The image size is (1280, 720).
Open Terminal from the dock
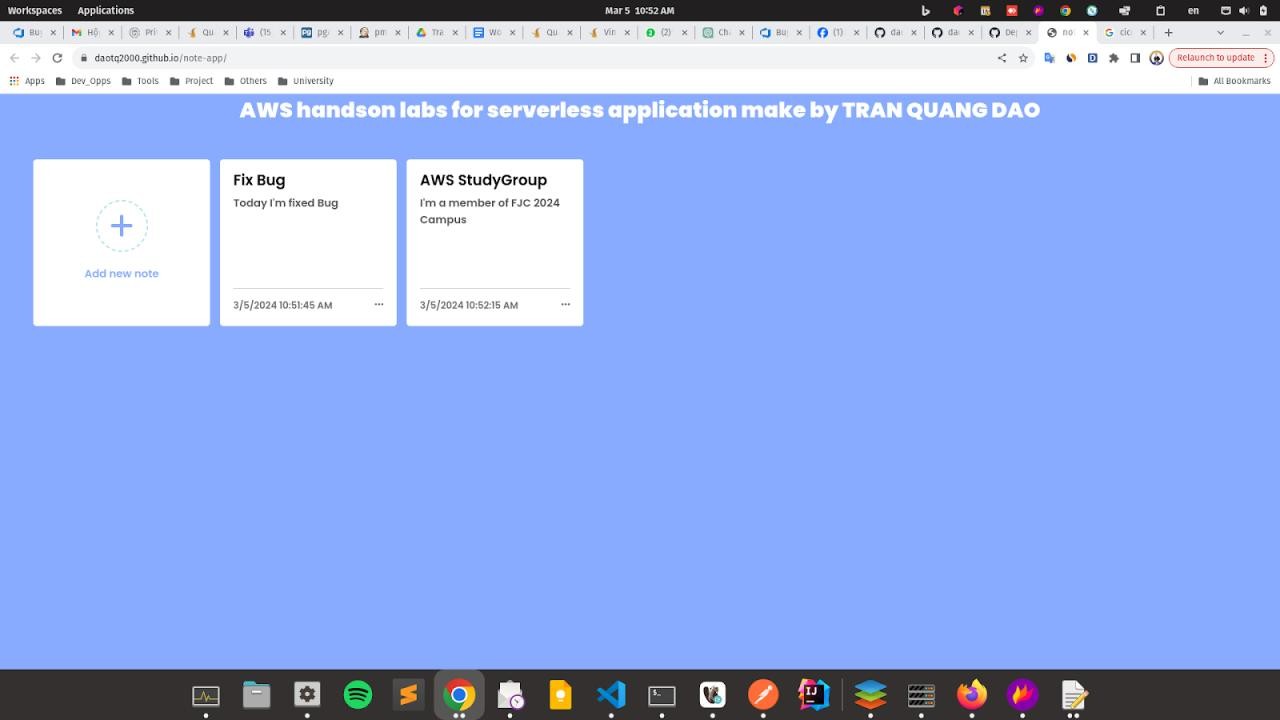coord(662,694)
